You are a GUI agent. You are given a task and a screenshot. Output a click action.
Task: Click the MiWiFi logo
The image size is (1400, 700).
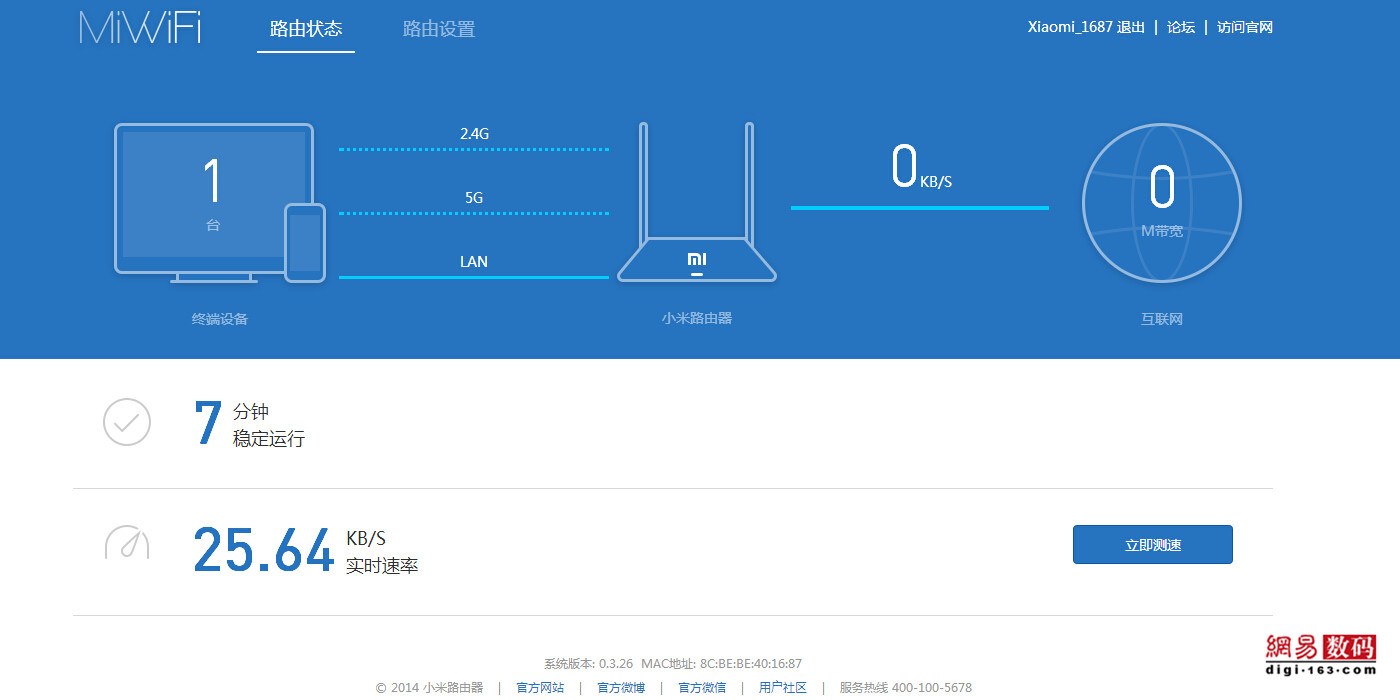click(141, 27)
